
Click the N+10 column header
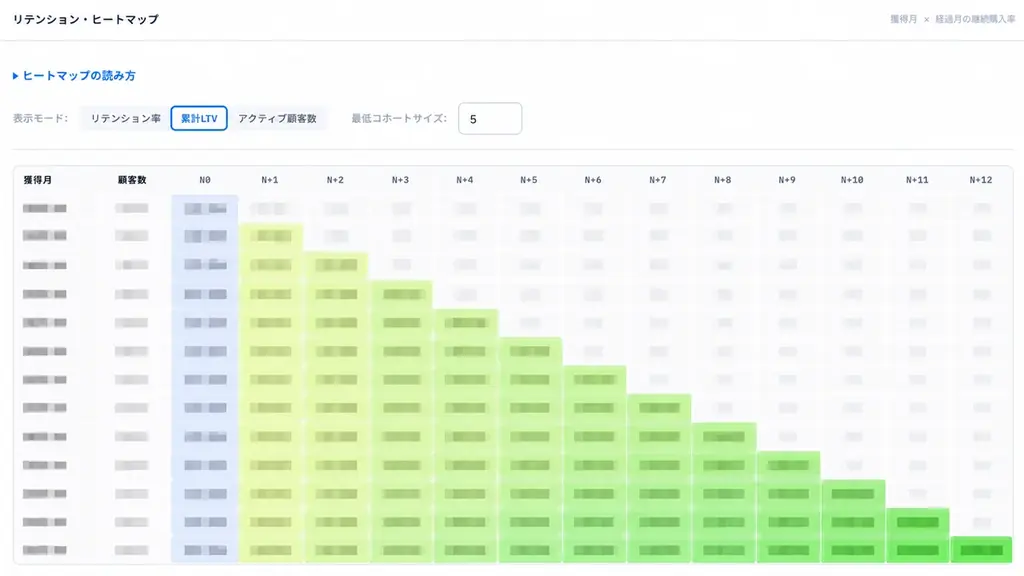click(852, 180)
